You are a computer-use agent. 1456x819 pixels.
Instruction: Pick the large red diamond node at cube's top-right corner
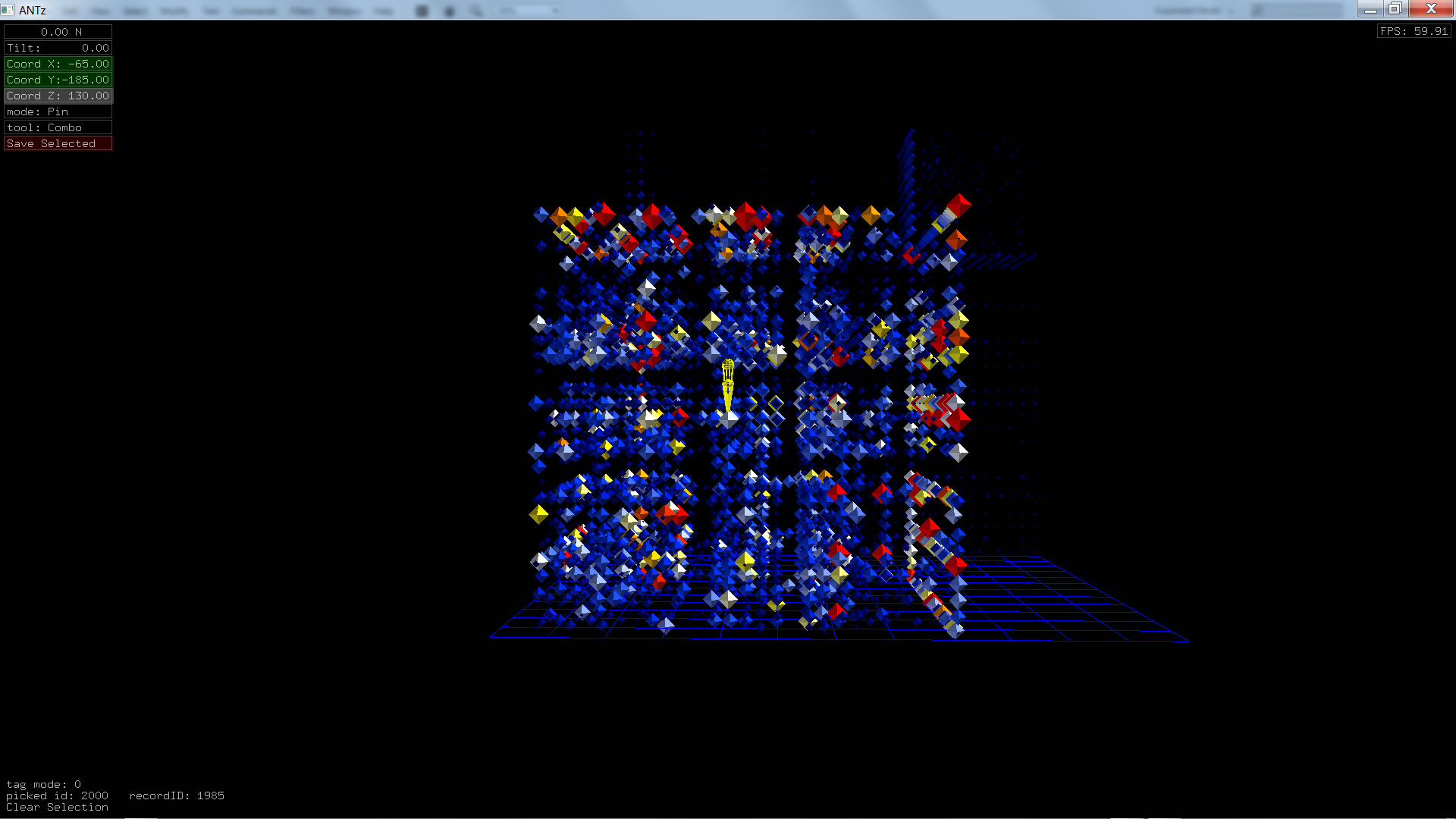pos(959,205)
